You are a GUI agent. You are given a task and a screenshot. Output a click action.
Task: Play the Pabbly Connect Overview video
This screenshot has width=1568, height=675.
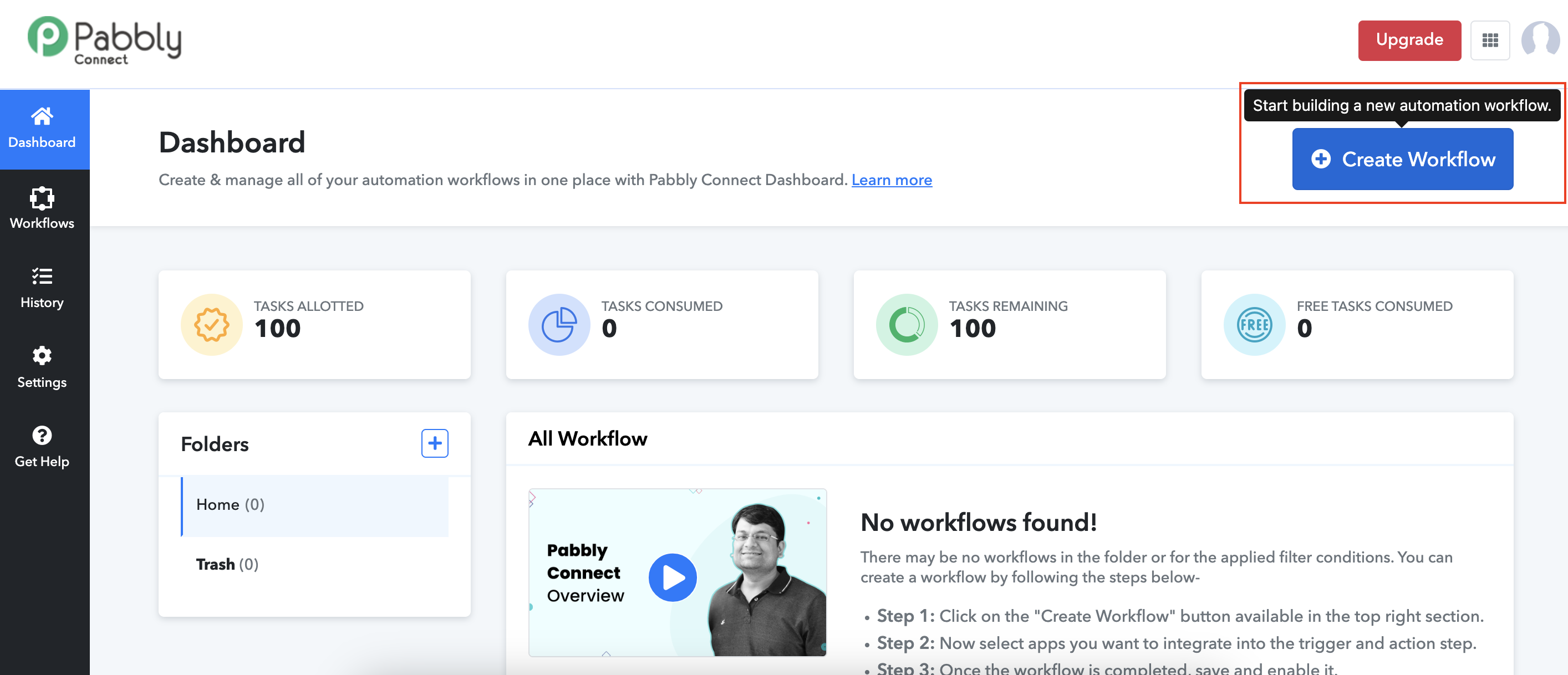(x=672, y=577)
